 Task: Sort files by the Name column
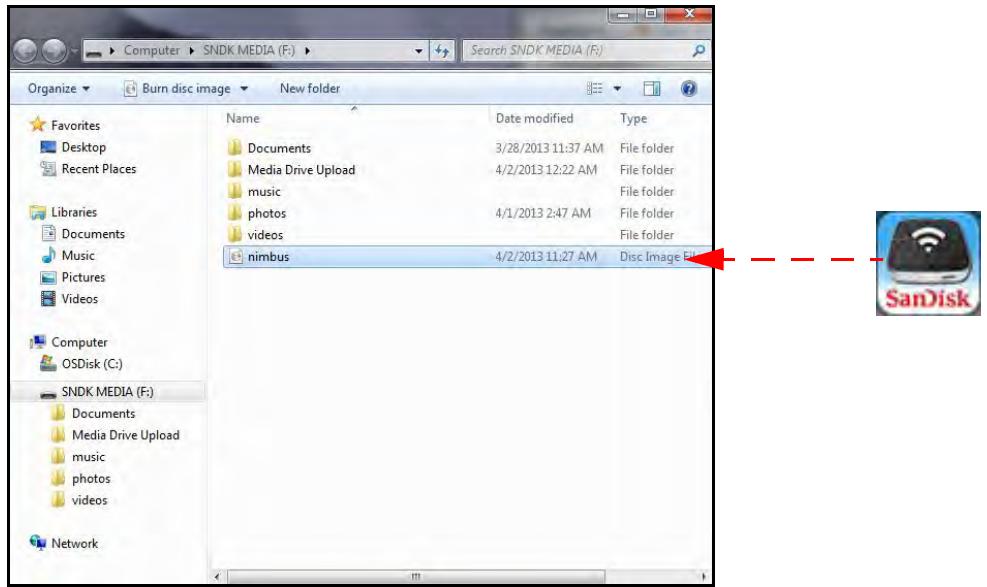coord(243,118)
